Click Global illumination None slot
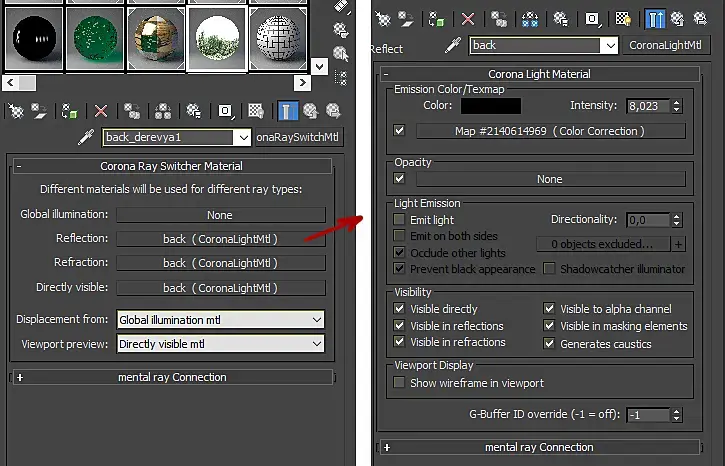 point(221,215)
